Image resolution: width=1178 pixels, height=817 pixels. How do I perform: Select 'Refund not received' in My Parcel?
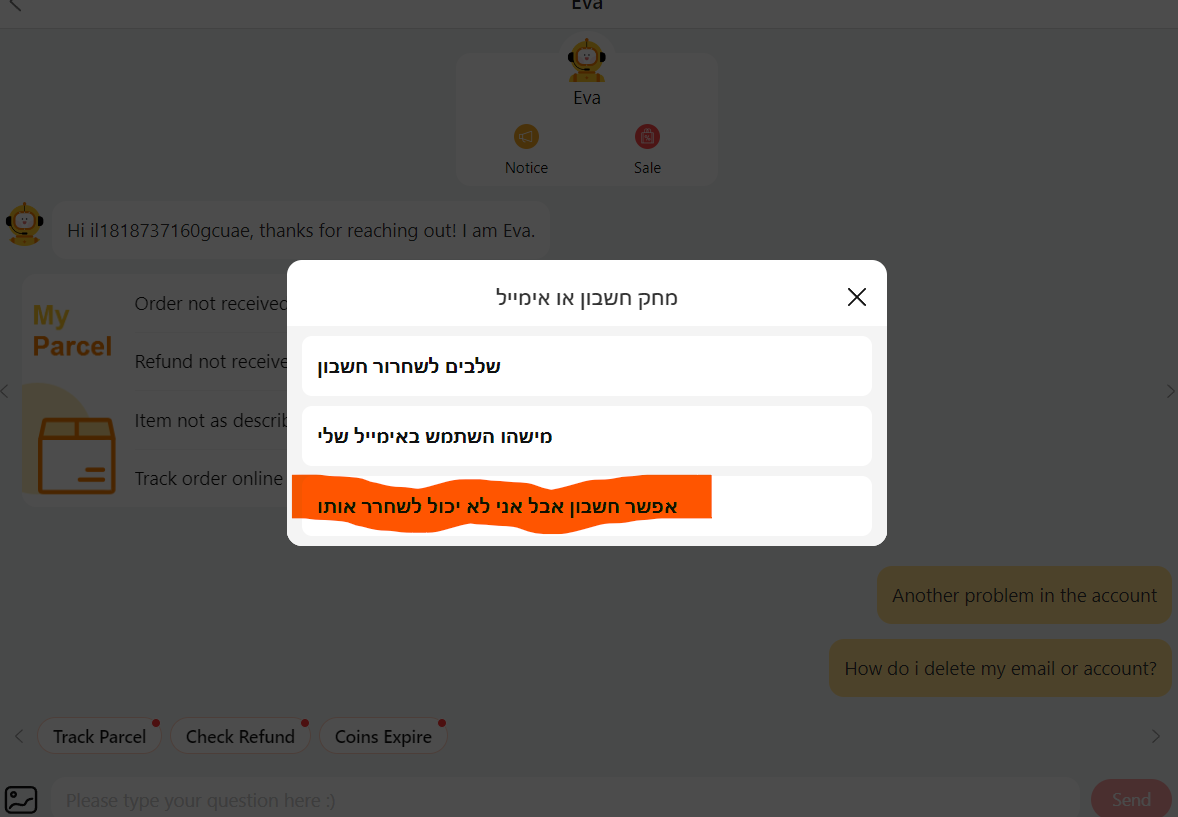point(211,362)
